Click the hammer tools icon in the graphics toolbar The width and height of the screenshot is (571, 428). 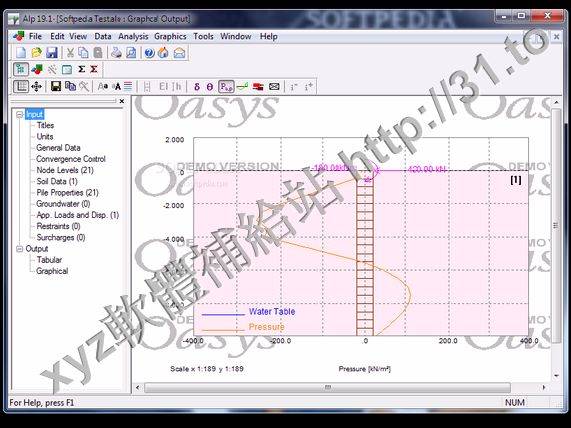coord(84,86)
